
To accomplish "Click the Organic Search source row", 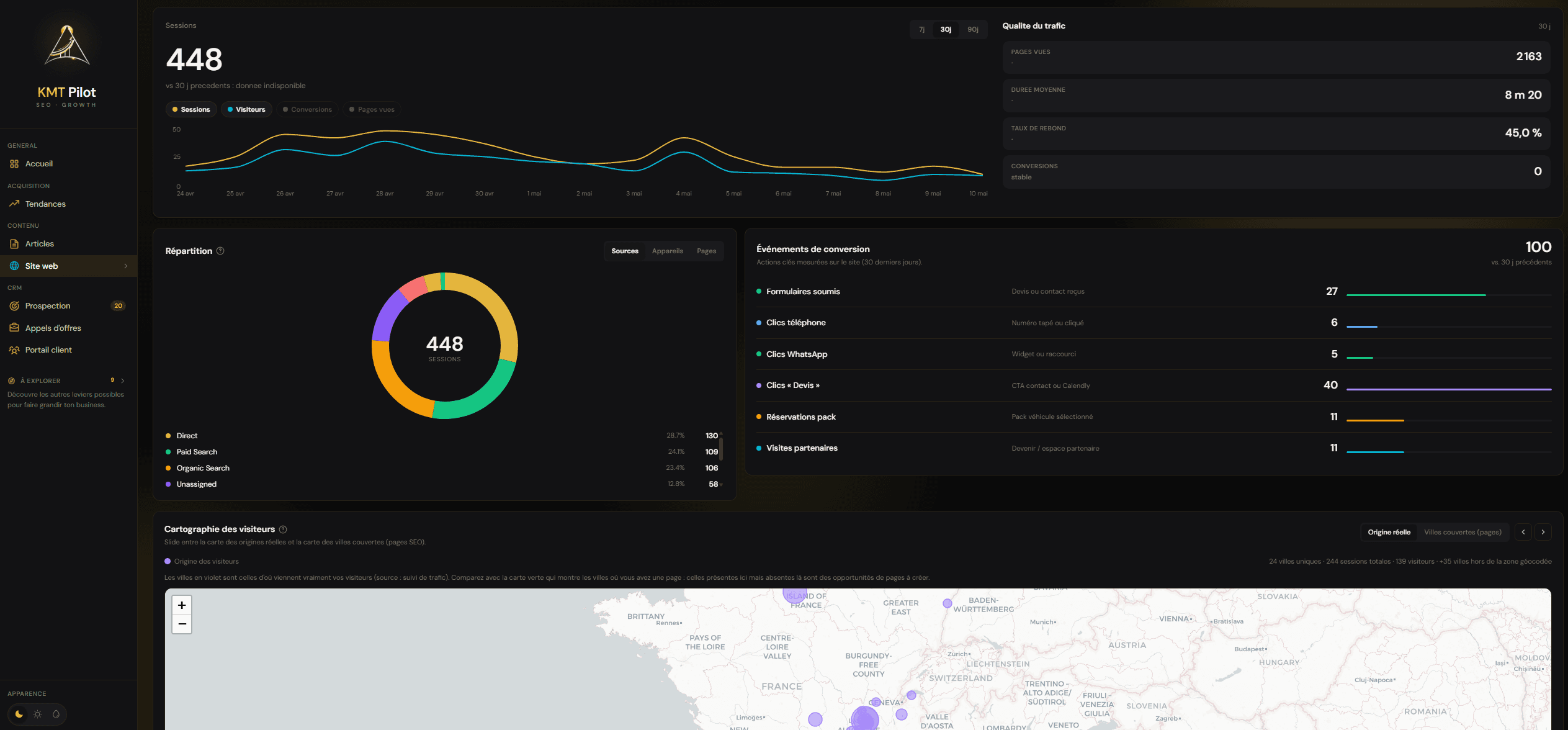I will click(x=442, y=468).
